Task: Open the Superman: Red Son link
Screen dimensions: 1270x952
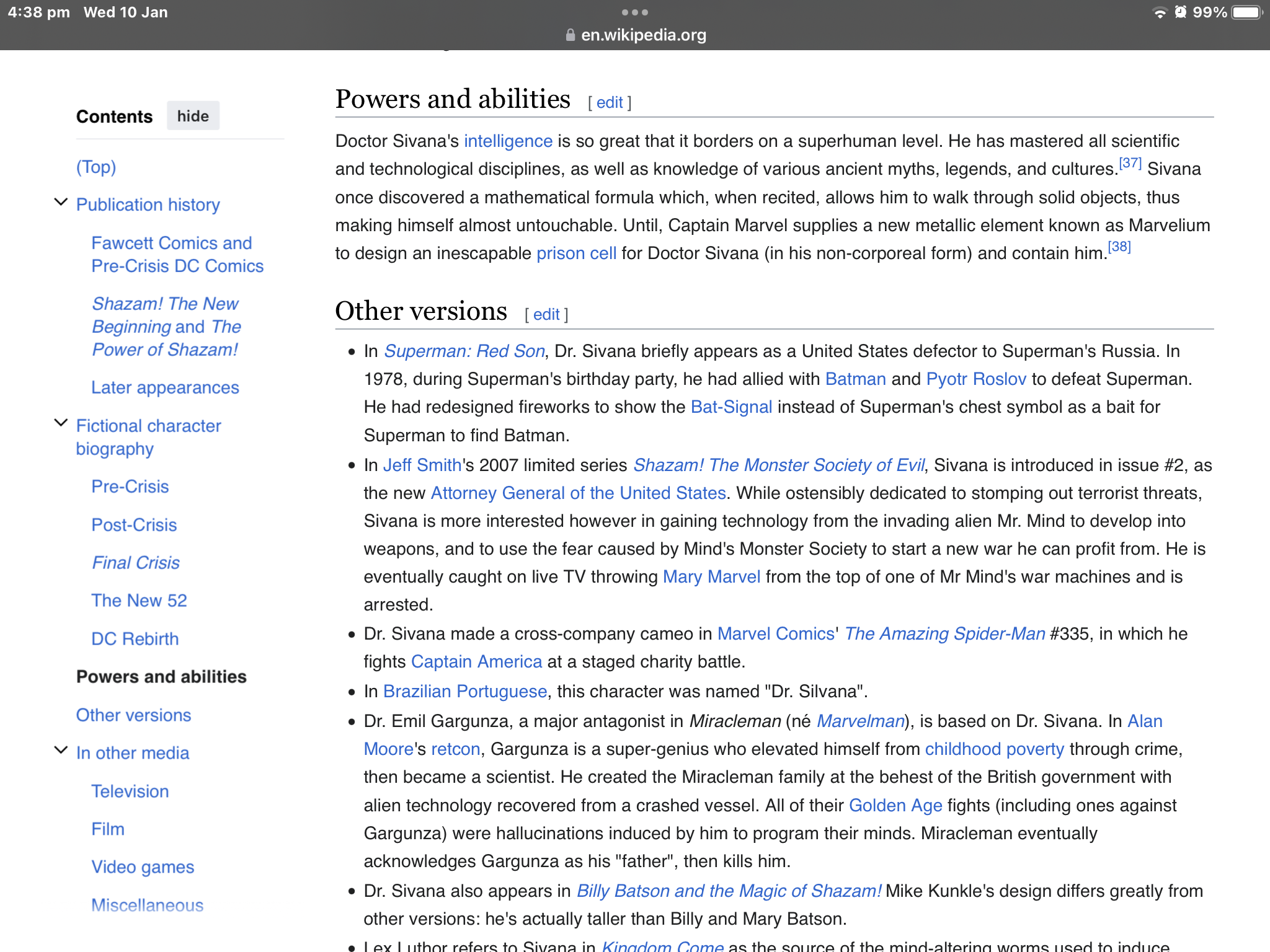Action: click(x=464, y=351)
